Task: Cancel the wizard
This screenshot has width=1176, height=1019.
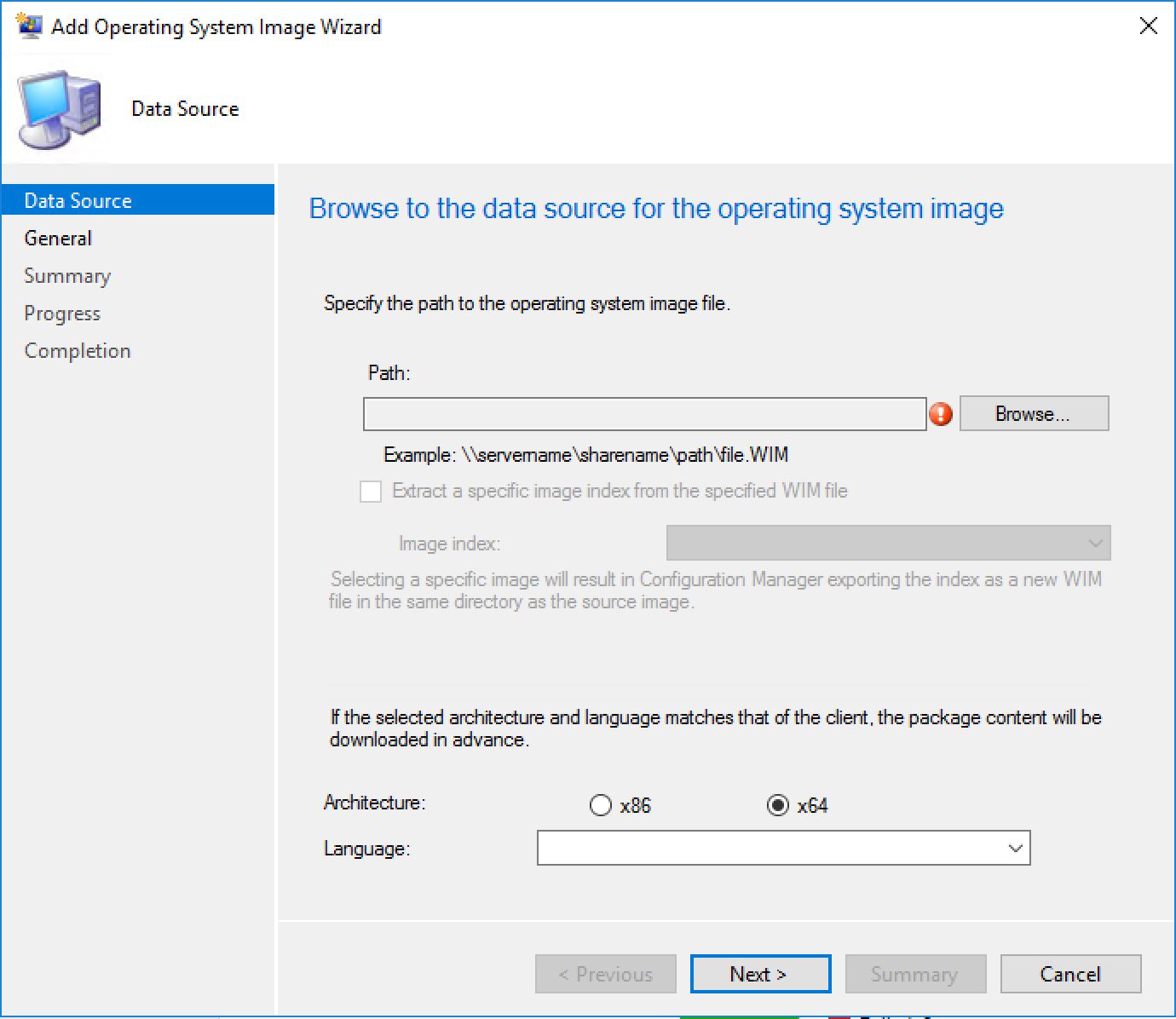Action: (x=1070, y=974)
